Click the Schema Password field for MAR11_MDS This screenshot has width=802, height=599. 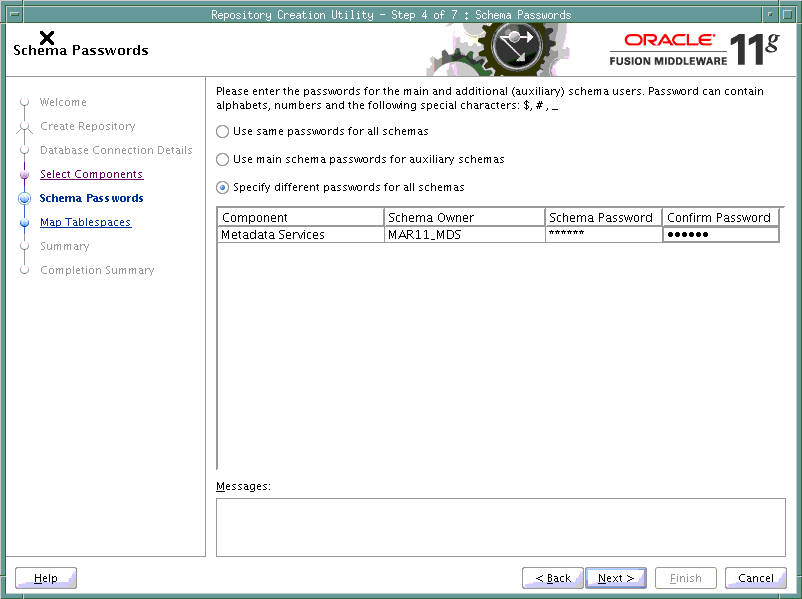602,235
